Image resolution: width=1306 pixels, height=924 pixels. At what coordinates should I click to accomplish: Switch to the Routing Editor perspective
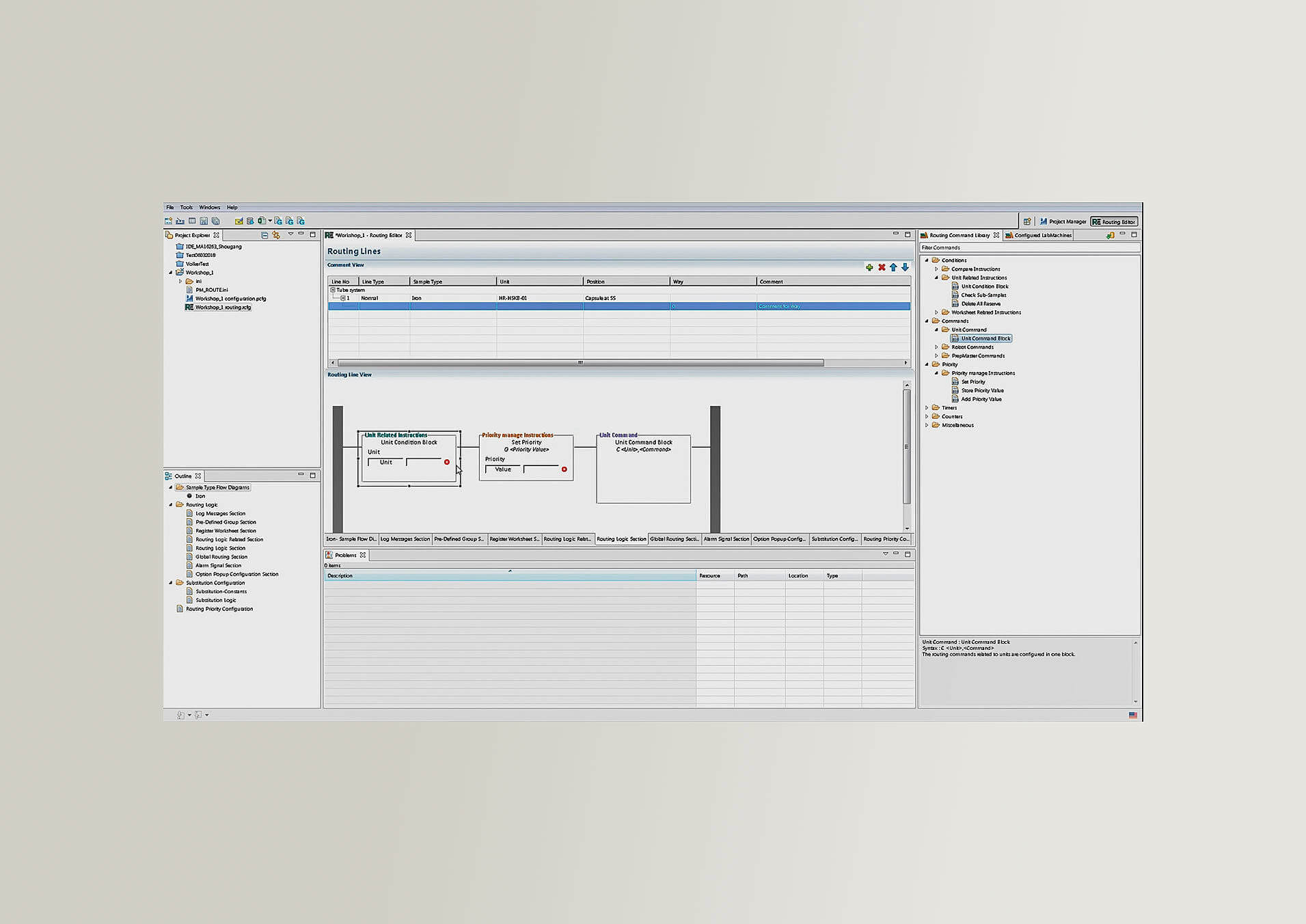tap(1114, 221)
